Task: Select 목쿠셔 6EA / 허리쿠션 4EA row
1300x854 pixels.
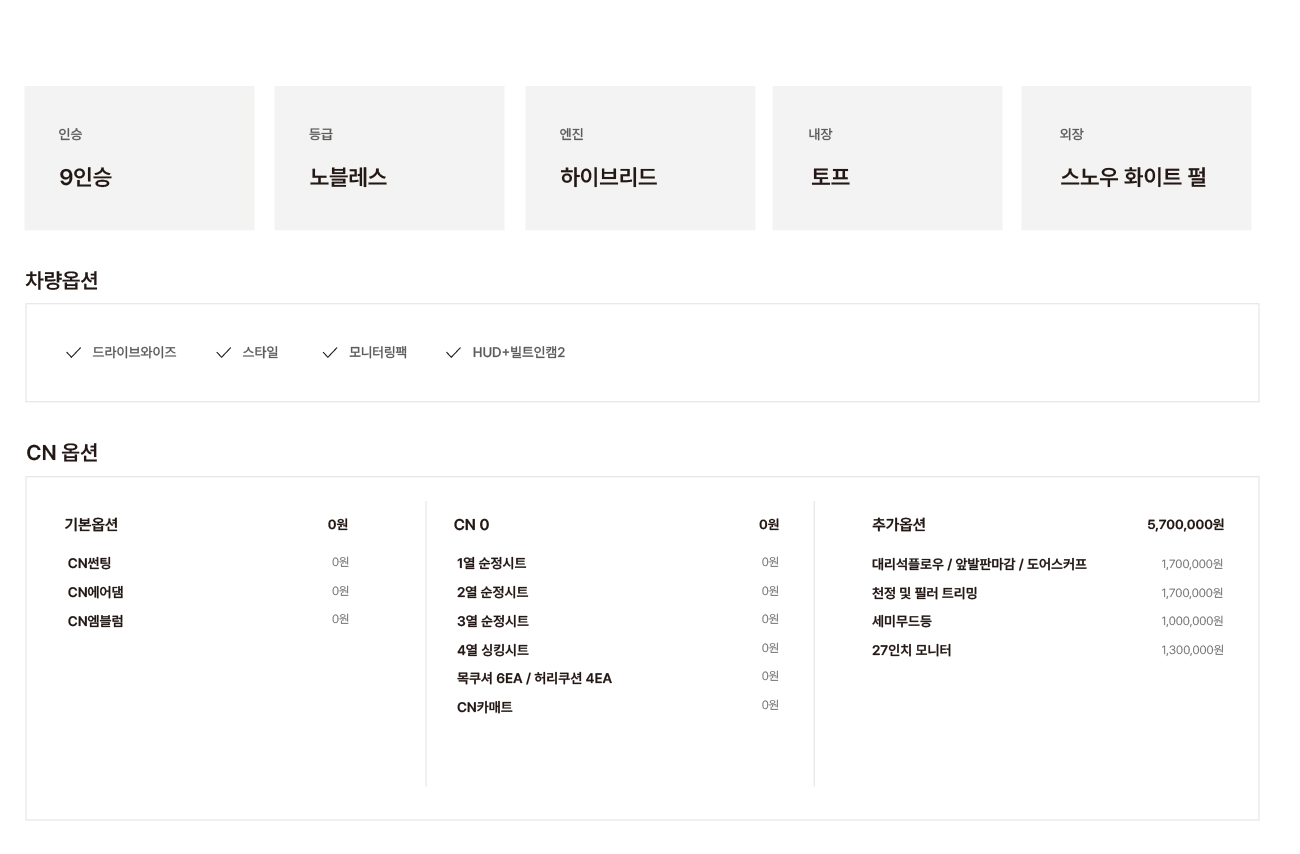Action: click(x=617, y=678)
